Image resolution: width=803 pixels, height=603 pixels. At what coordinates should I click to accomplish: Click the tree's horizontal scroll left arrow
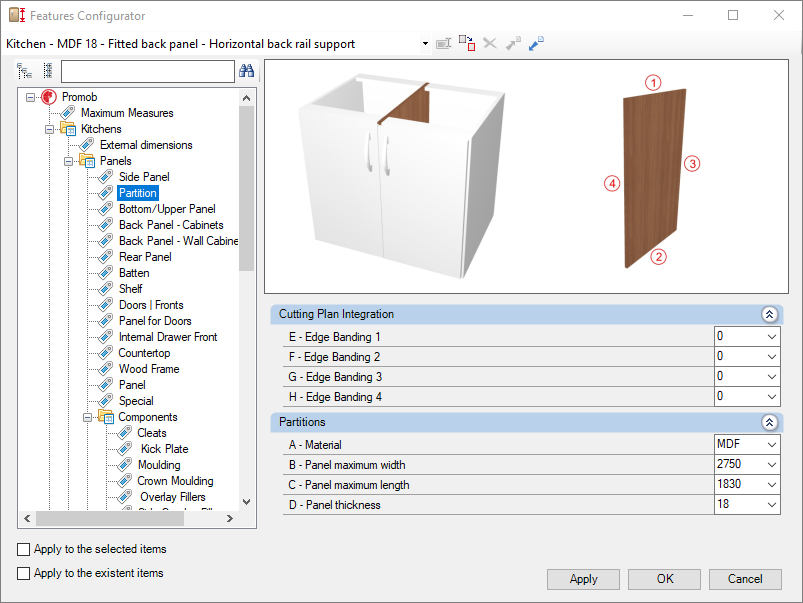[x=27, y=518]
